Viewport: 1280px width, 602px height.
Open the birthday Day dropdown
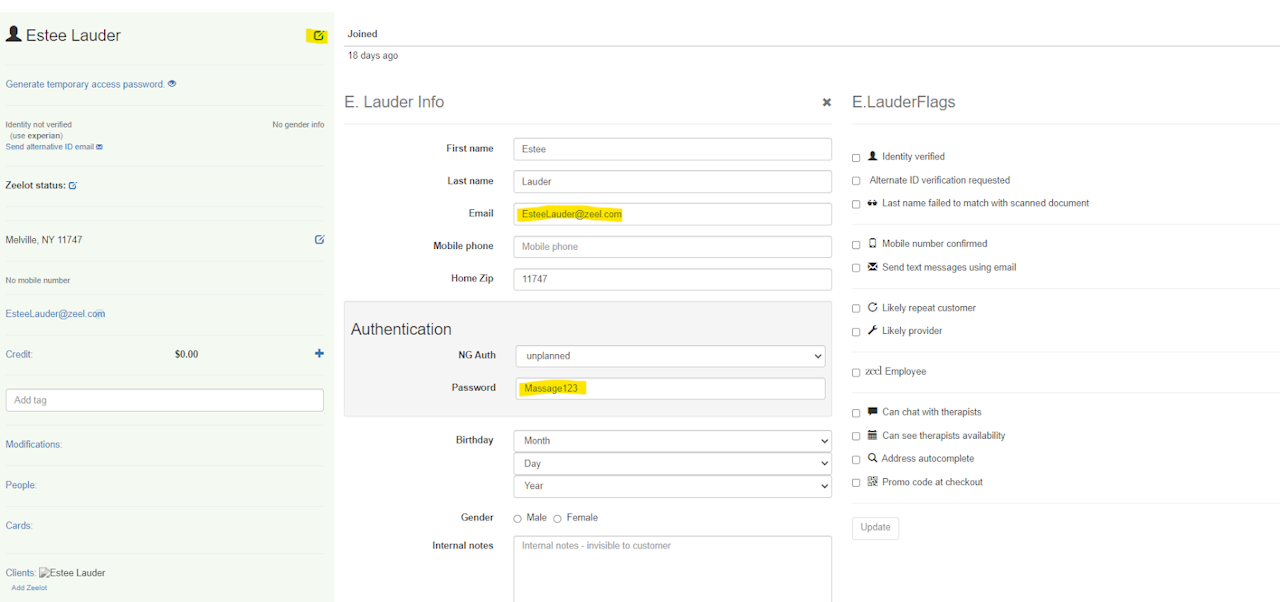pos(672,464)
